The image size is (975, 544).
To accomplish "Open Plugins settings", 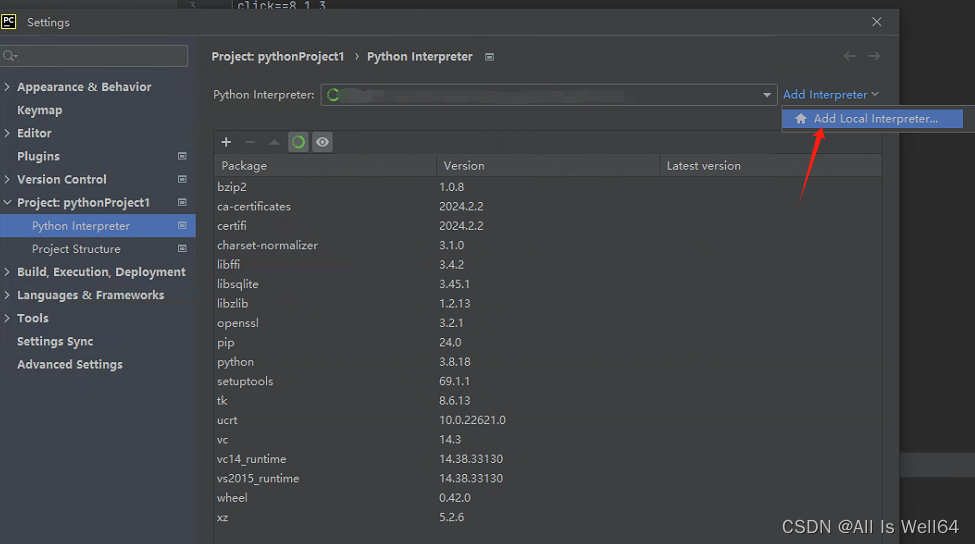I will tap(38, 156).
